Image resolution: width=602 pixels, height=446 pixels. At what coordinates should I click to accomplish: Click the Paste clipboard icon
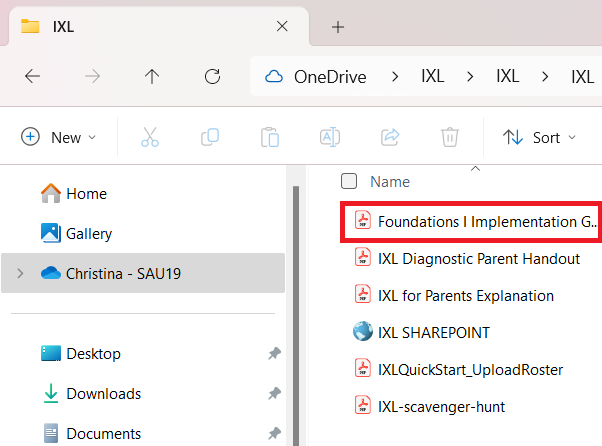tap(270, 137)
